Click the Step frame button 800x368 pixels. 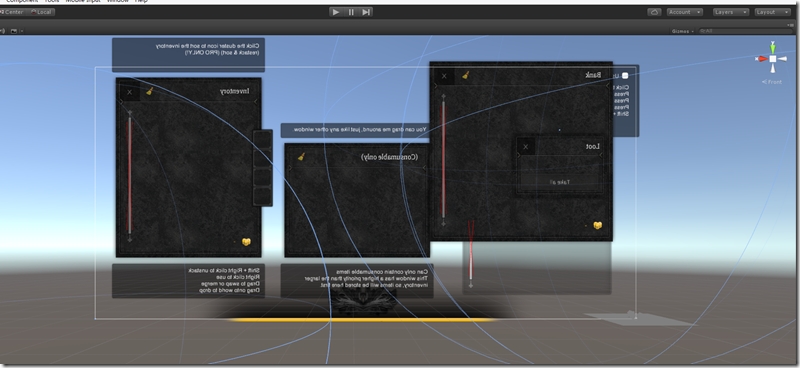click(366, 12)
